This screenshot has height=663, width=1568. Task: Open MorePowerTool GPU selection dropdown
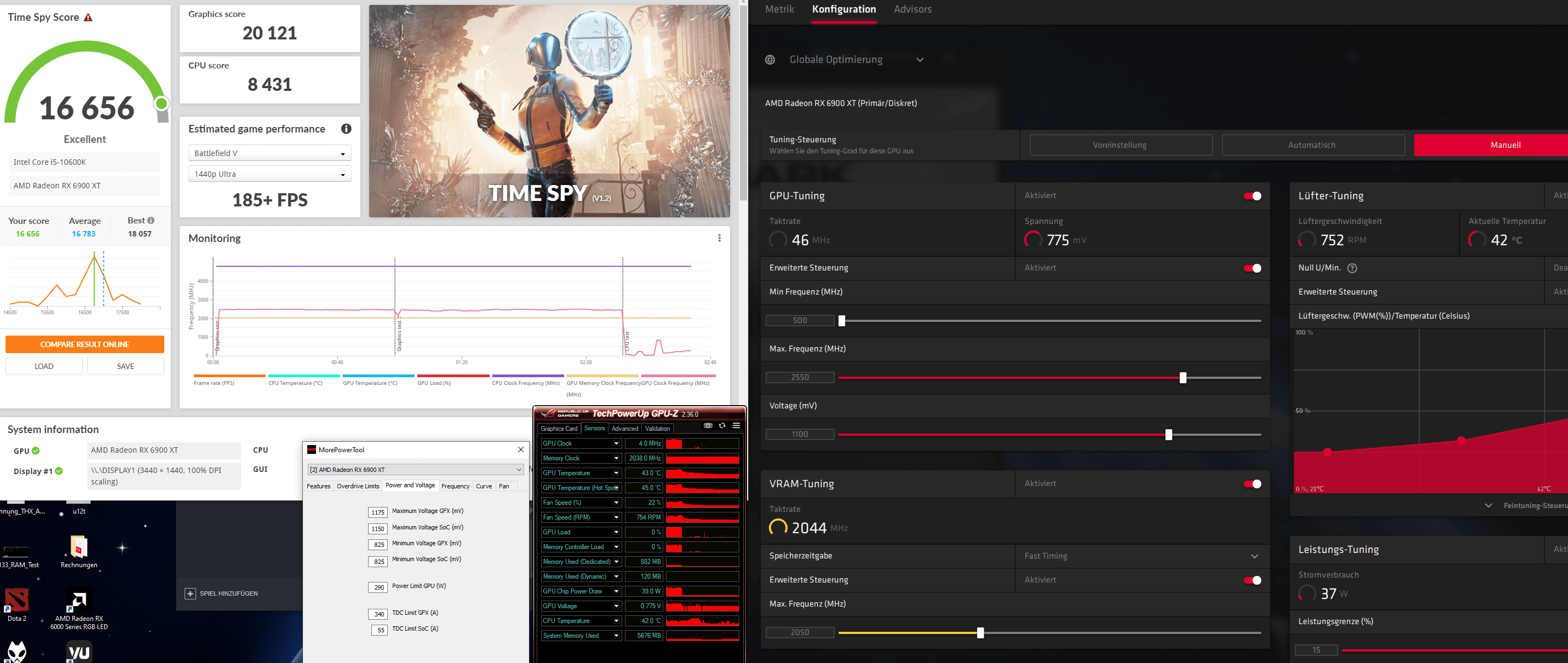(x=416, y=470)
